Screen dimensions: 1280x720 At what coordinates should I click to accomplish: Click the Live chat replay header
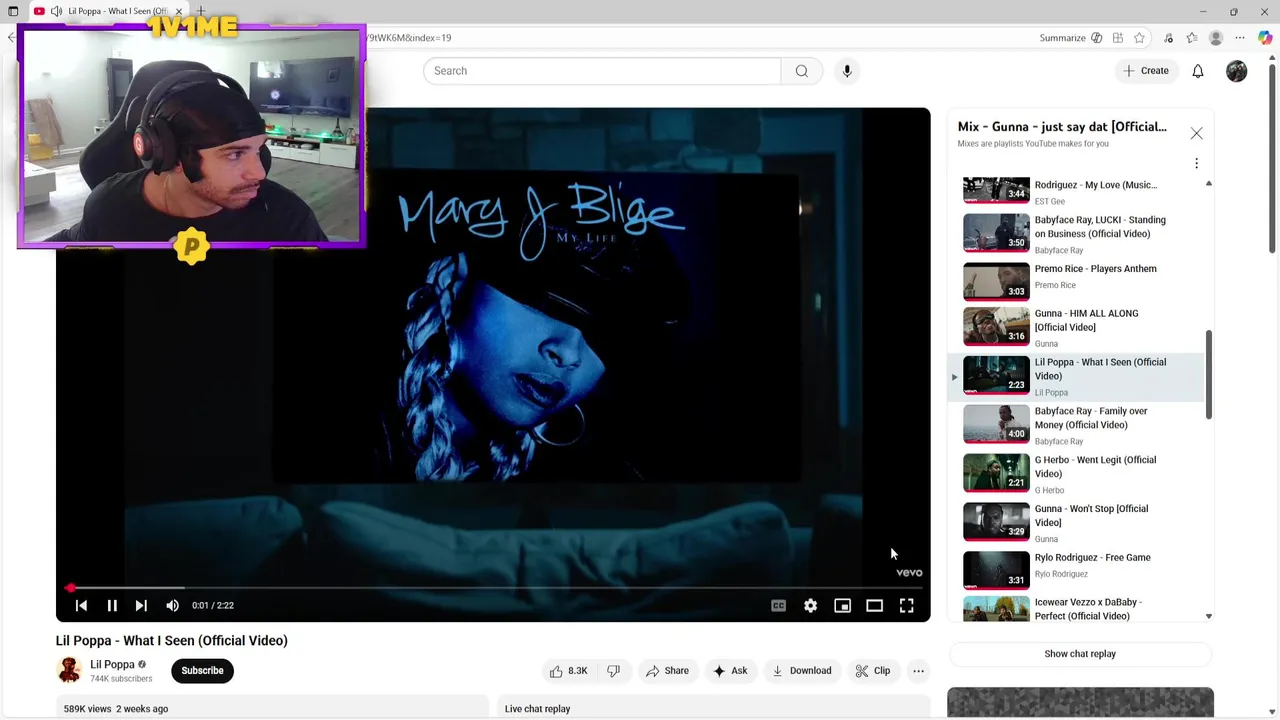click(x=537, y=709)
